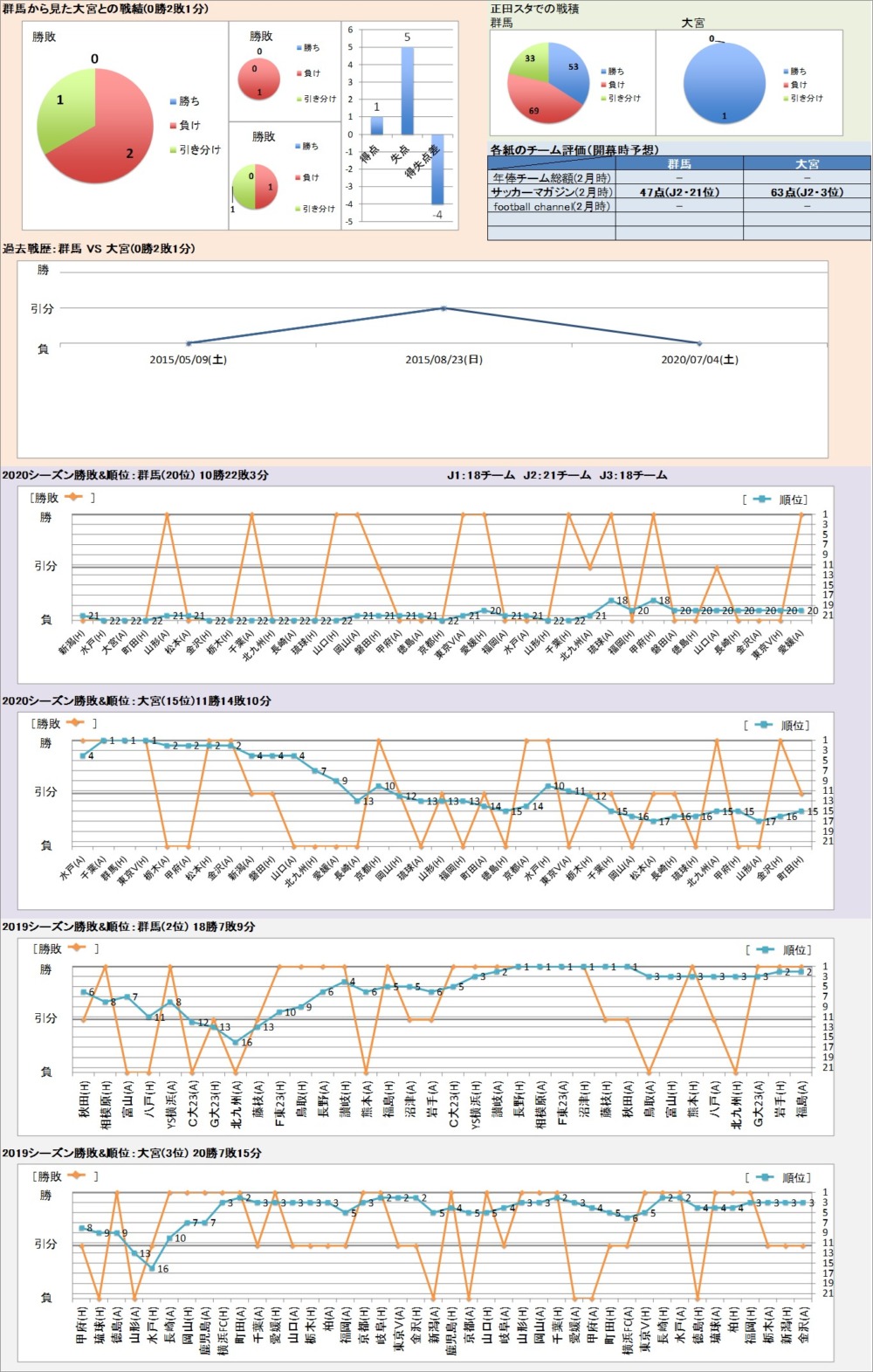
Task: Click the 2020/07/04 data point on history line
Action: [x=699, y=343]
